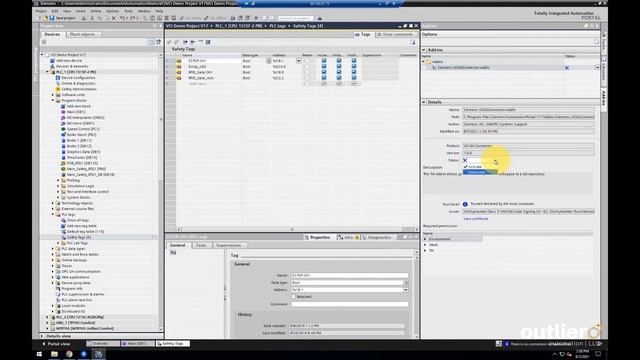The image size is (640, 360).
Task: Collapse the Details section in Add-ins pane
Action: [x=424, y=102]
